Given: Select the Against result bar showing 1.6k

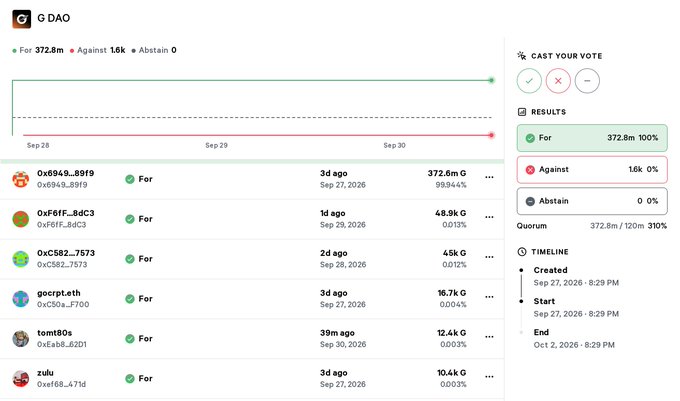Looking at the screenshot, I should coord(592,170).
